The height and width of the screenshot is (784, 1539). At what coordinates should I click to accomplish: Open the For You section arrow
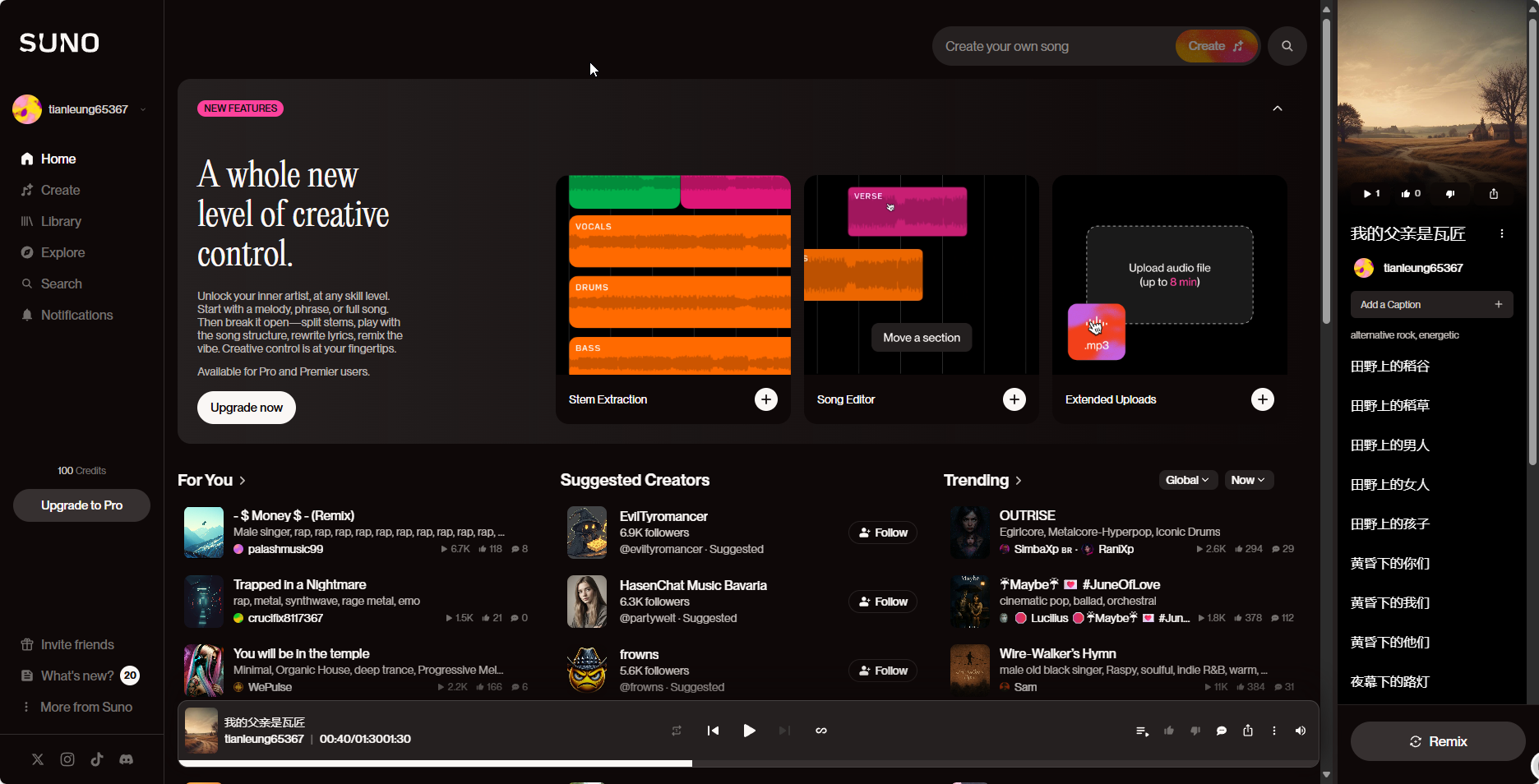coord(243,481)
